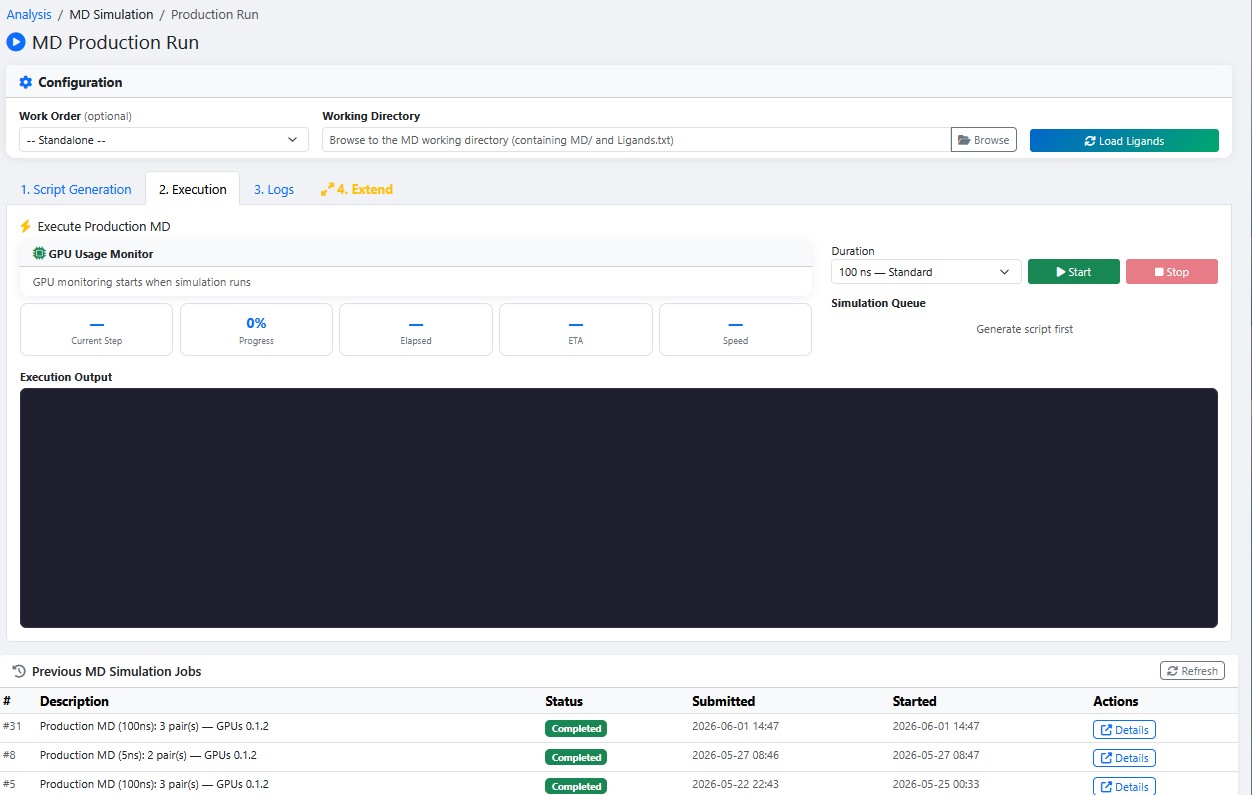
Task: Click started time '2026-05-27 08:47'
Action: click(936, 755)
